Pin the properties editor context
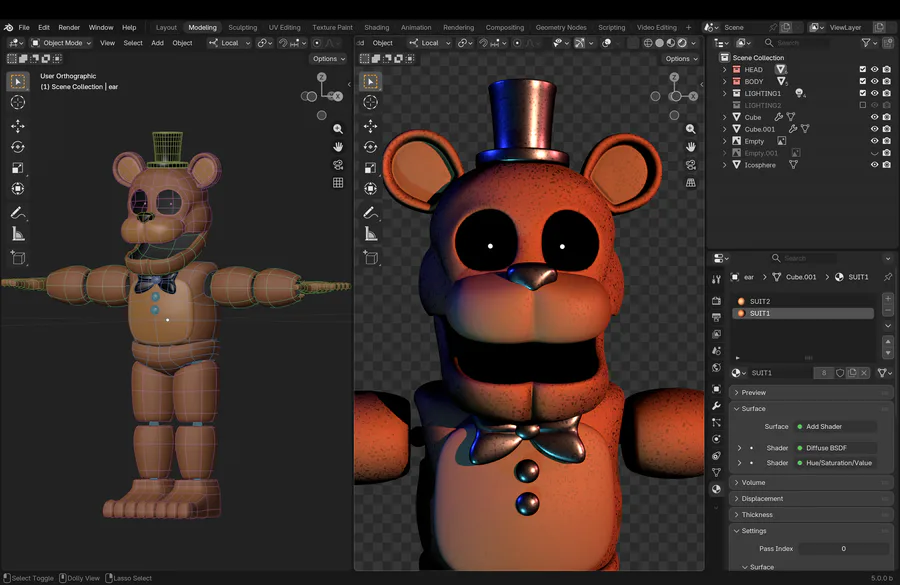Screen dimensions: 900x585 [888, 277]
